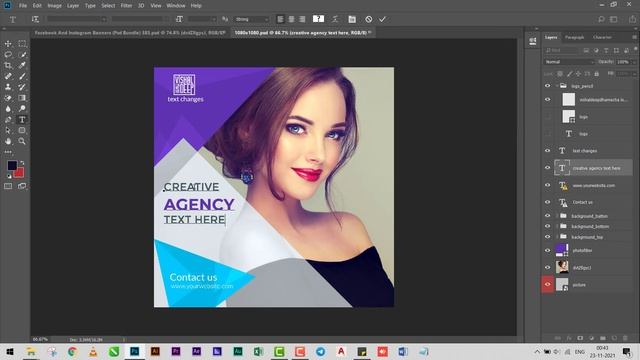Viewport: 640px width, 360px height.
Task: Select the 'photofilter' layer thumbnail
Action: click(562, 250)
